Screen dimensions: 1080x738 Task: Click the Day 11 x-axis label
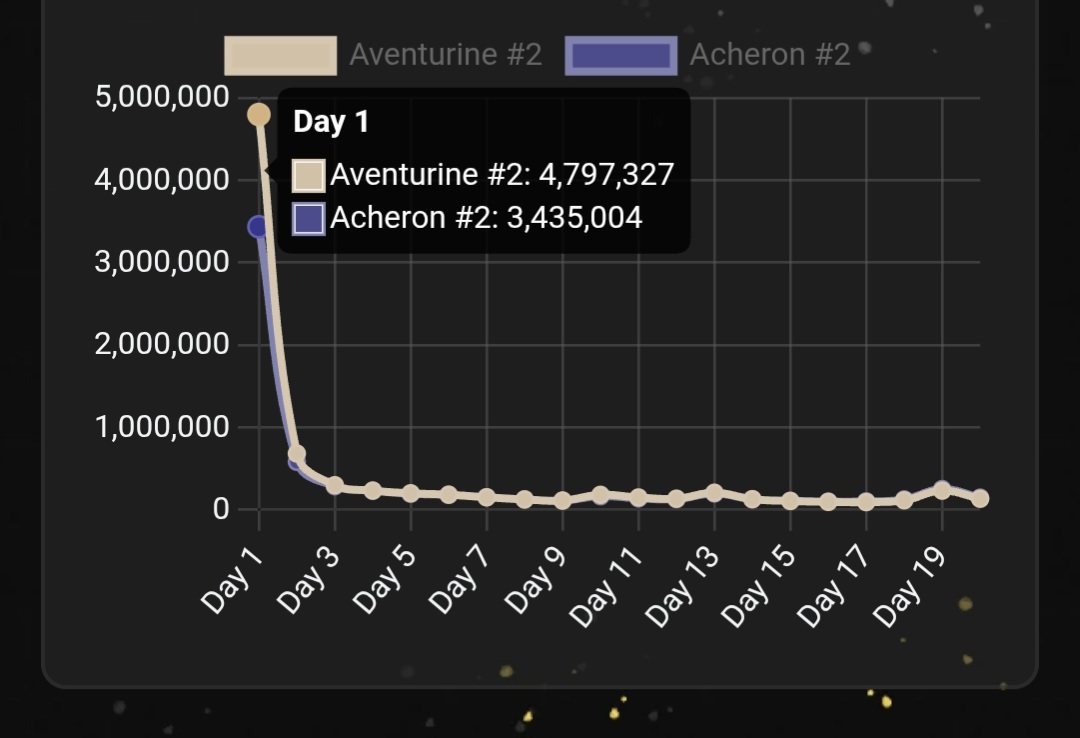(607, 588)
